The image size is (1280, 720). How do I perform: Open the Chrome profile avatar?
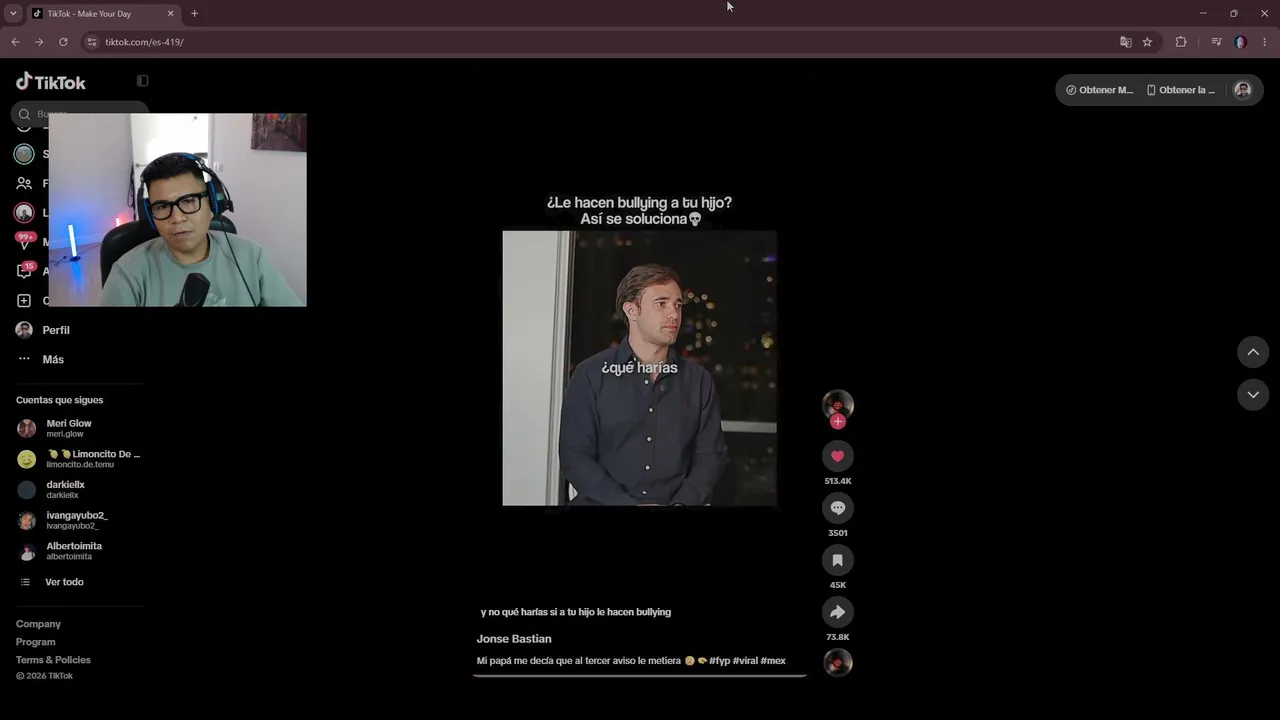click(x=1241, y=42)
